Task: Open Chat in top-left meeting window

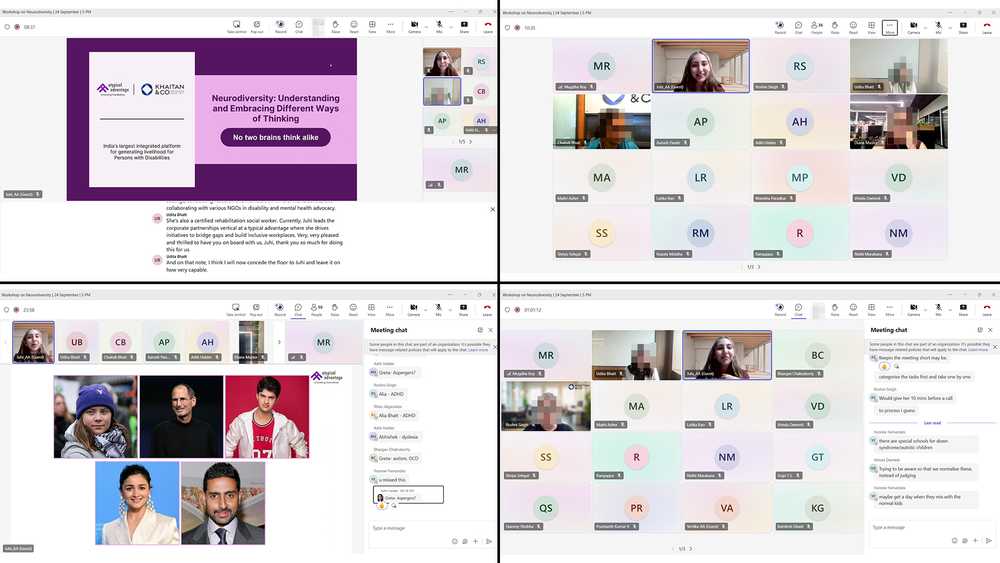Action: 299,27
